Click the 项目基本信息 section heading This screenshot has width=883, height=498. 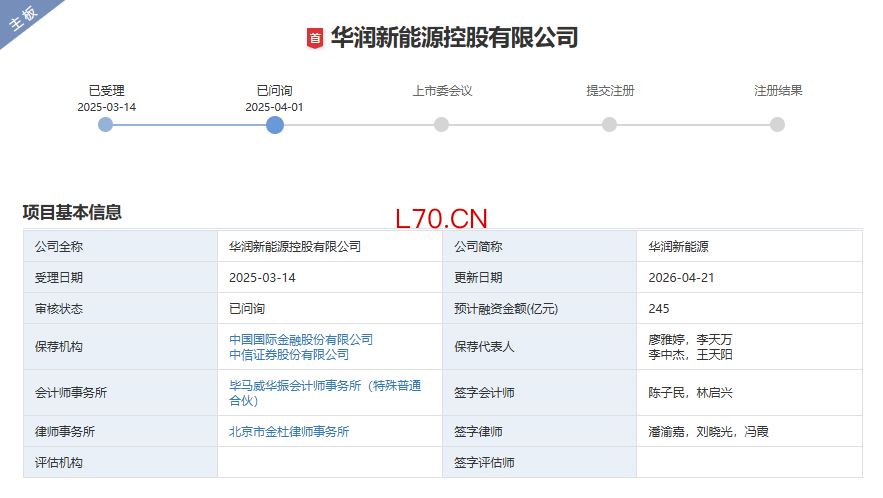72,212
